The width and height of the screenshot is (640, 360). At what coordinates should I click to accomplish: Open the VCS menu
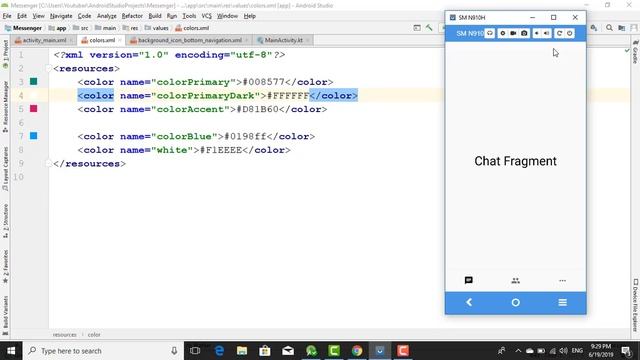tap(207, 16)
